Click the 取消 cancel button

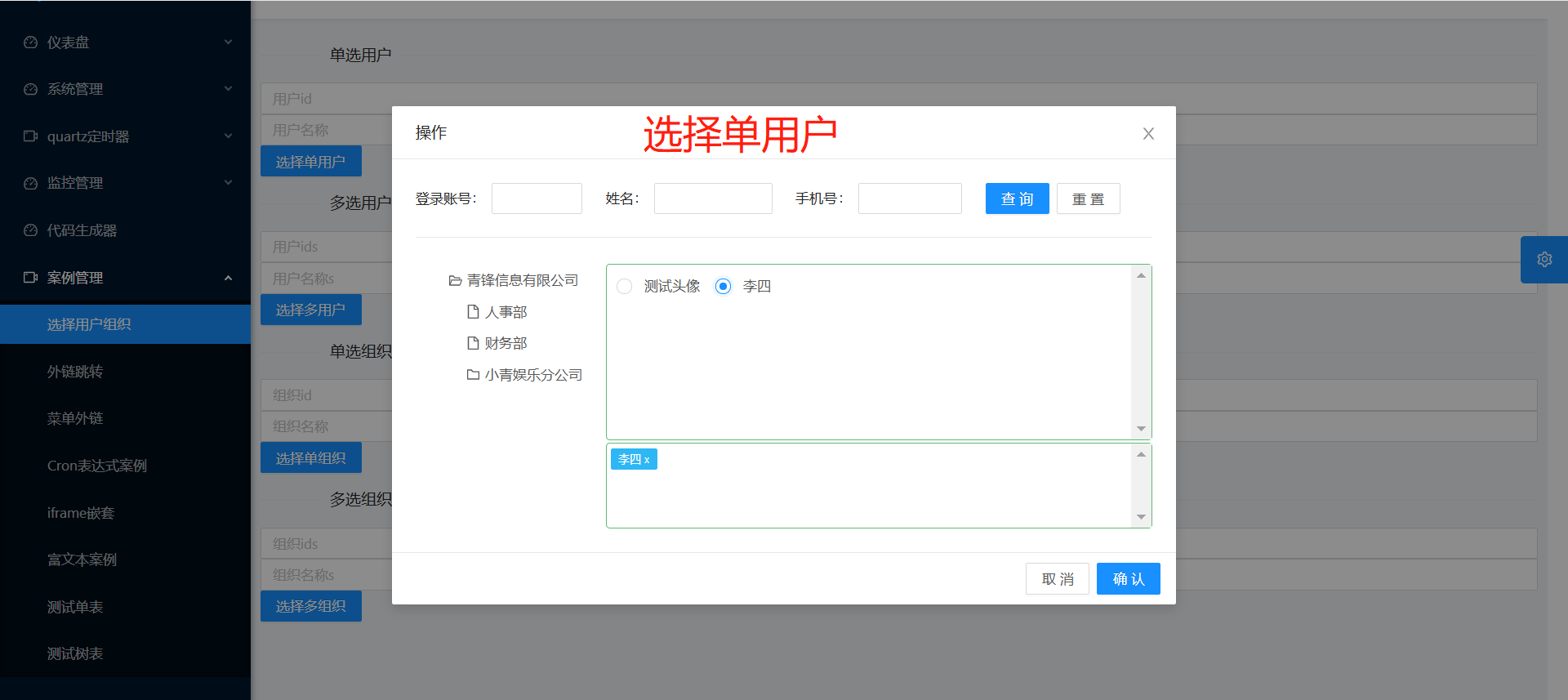tap(1057, 579)
